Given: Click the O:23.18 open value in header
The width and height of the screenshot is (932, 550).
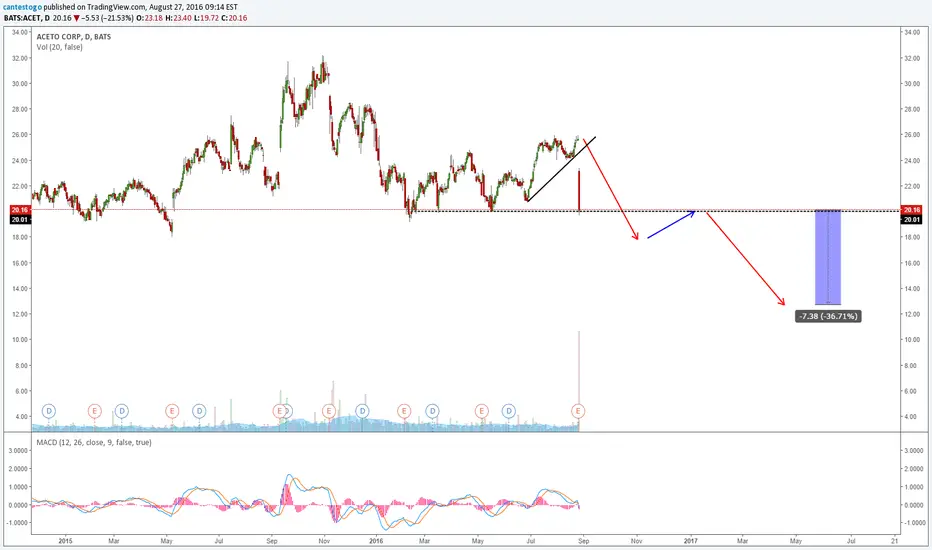Looking at the screenshot, I should tap(149, 18).
